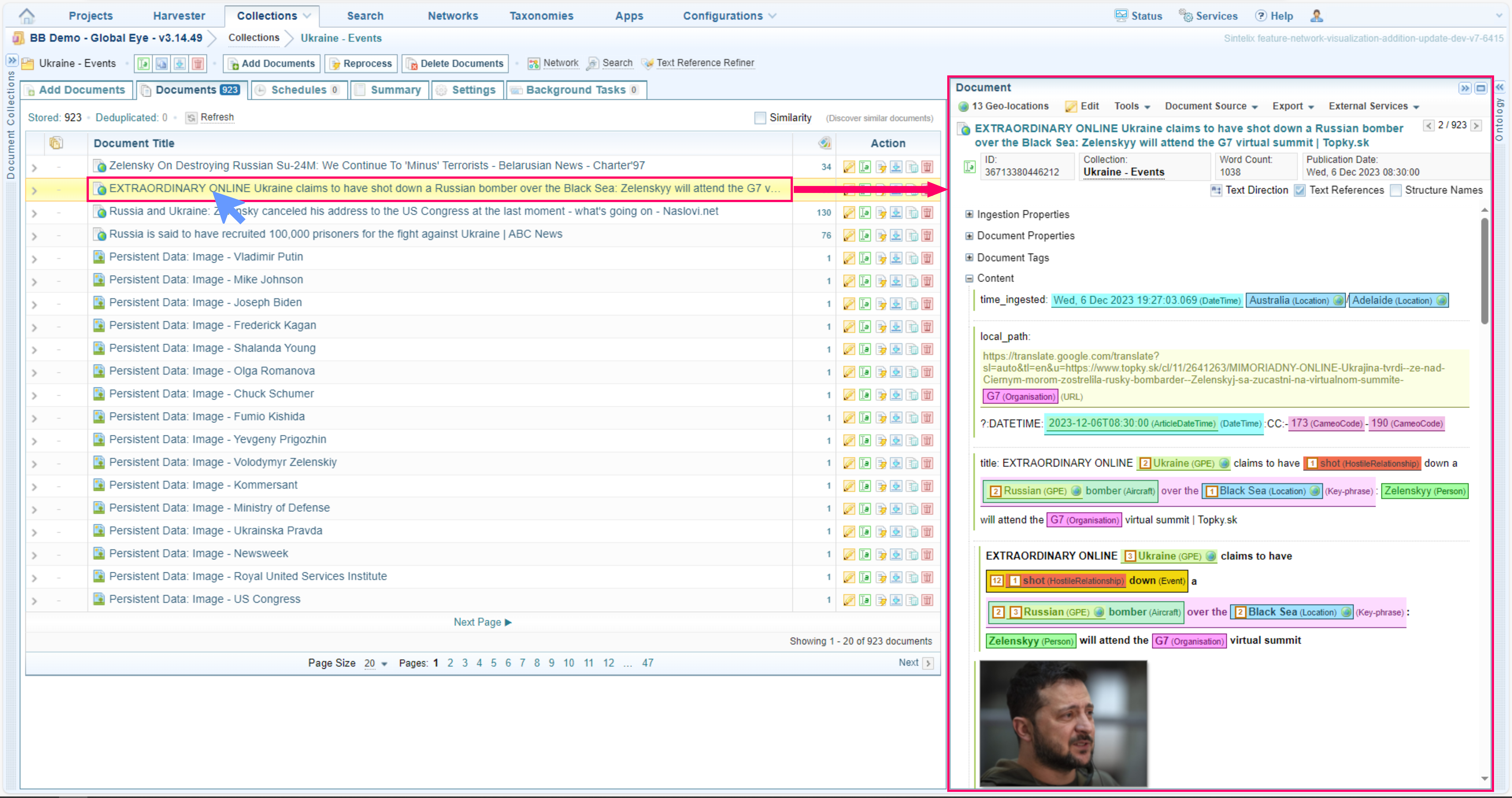Enable the Structure Names checkbox

pos(1396,191)
